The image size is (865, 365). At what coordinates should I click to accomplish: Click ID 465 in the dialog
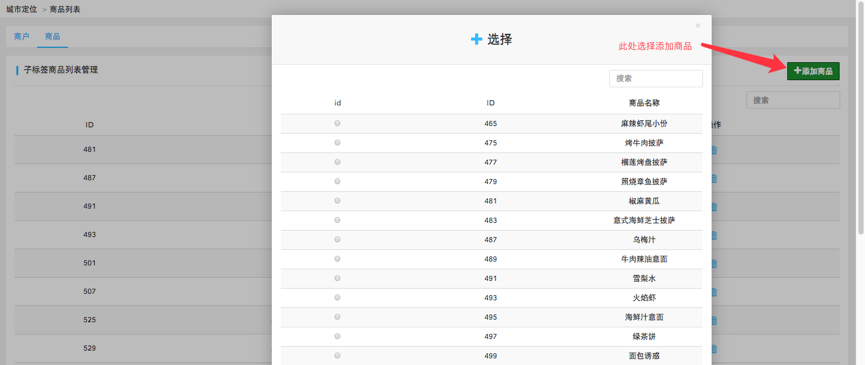pyautogui.click(x=490, y=124)
